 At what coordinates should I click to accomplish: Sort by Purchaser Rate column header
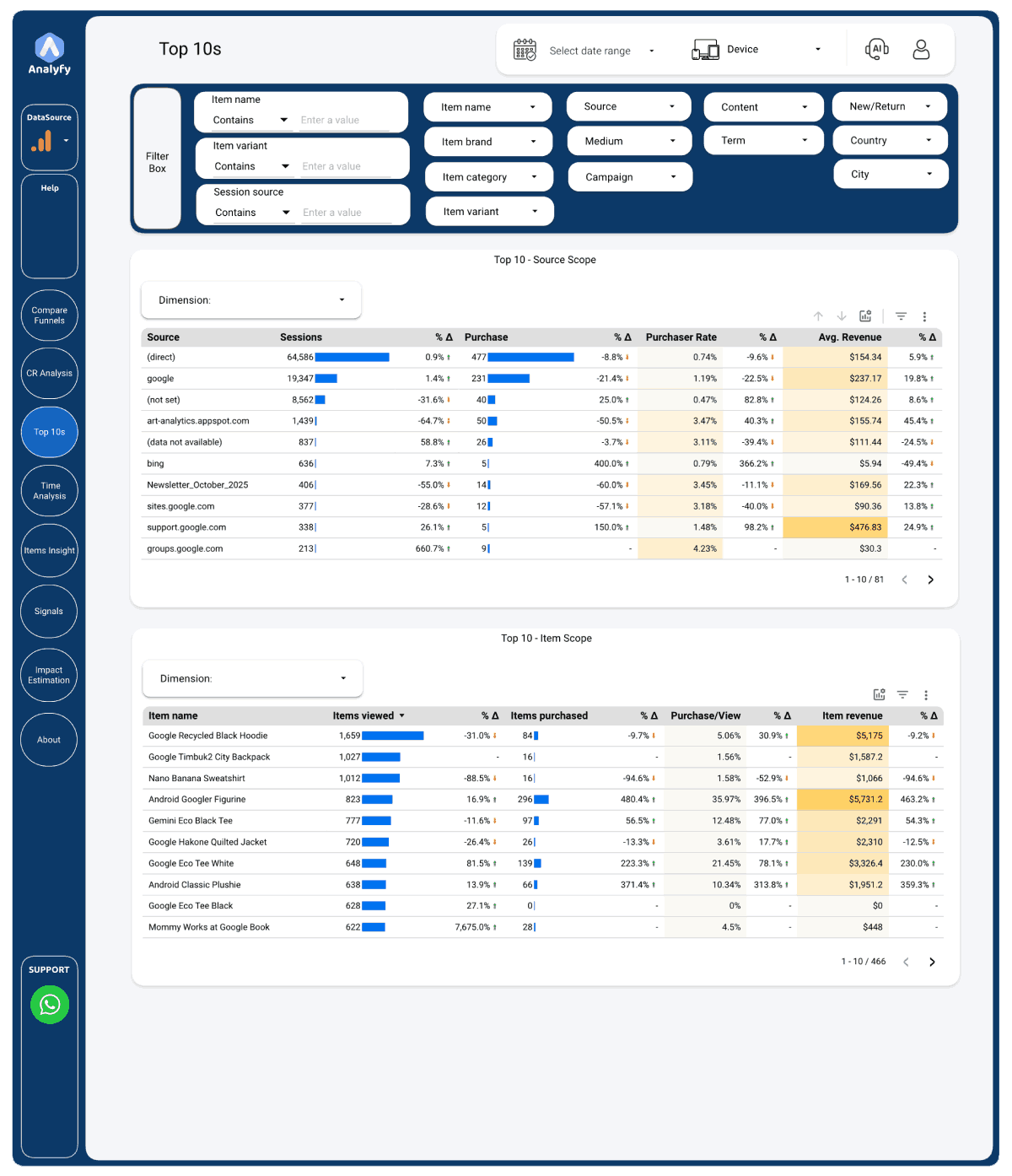681,337
